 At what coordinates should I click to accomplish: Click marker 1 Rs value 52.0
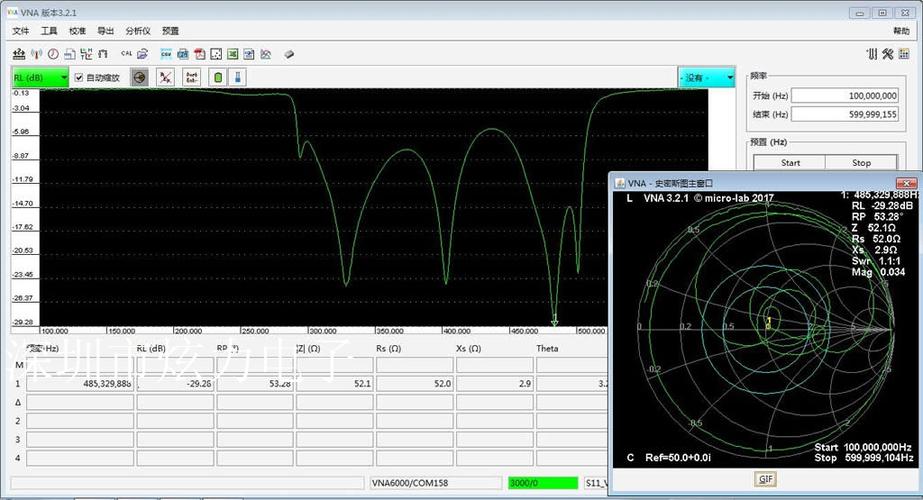point(415,383)
